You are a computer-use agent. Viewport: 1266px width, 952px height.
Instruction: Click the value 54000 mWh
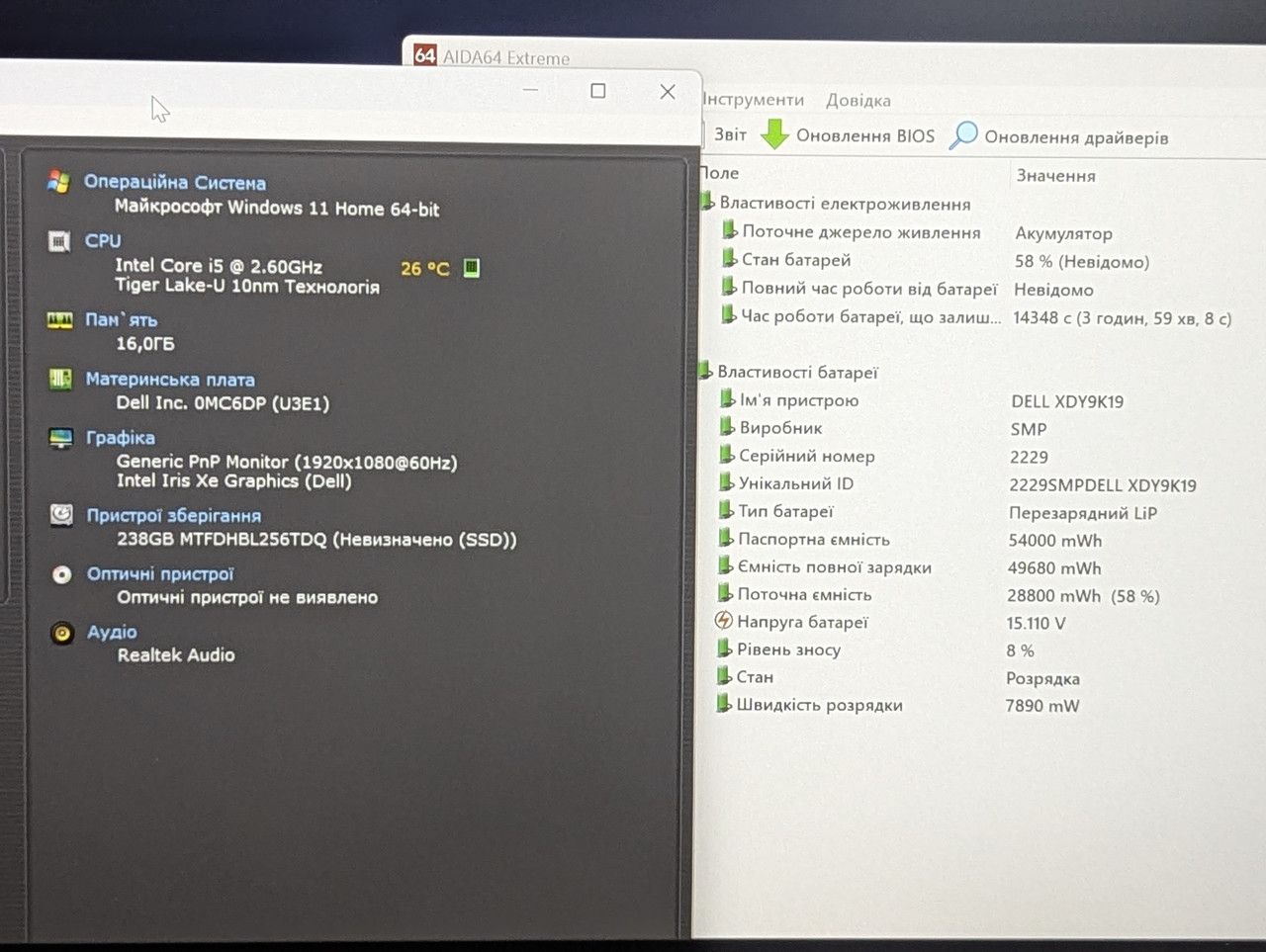coord(1055,540)
